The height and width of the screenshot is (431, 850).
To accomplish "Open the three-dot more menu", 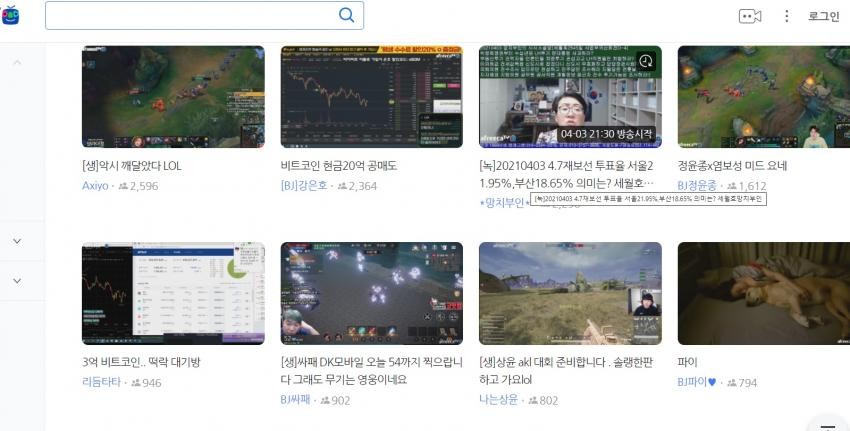I will pos(787,16).
